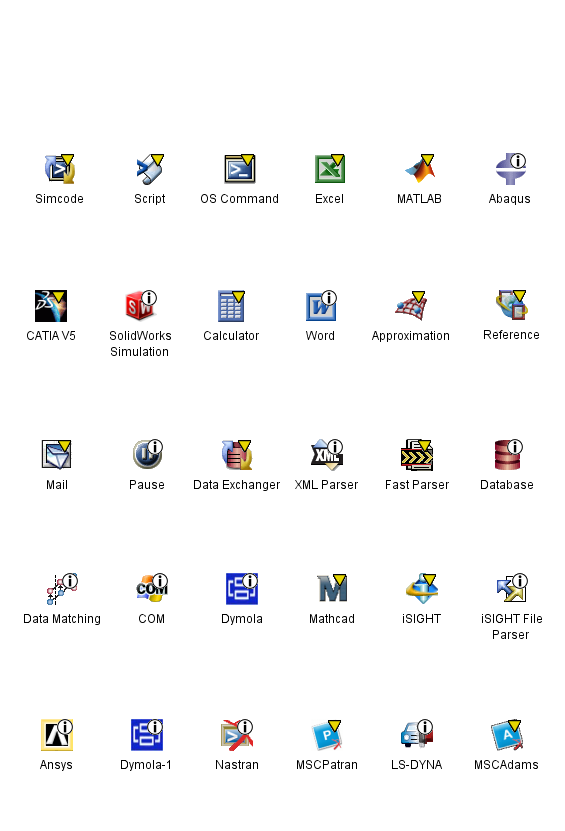This screenshot has height=831, width=565.
Task: Select the Mathcad component icon
Action: coord(332,588)
